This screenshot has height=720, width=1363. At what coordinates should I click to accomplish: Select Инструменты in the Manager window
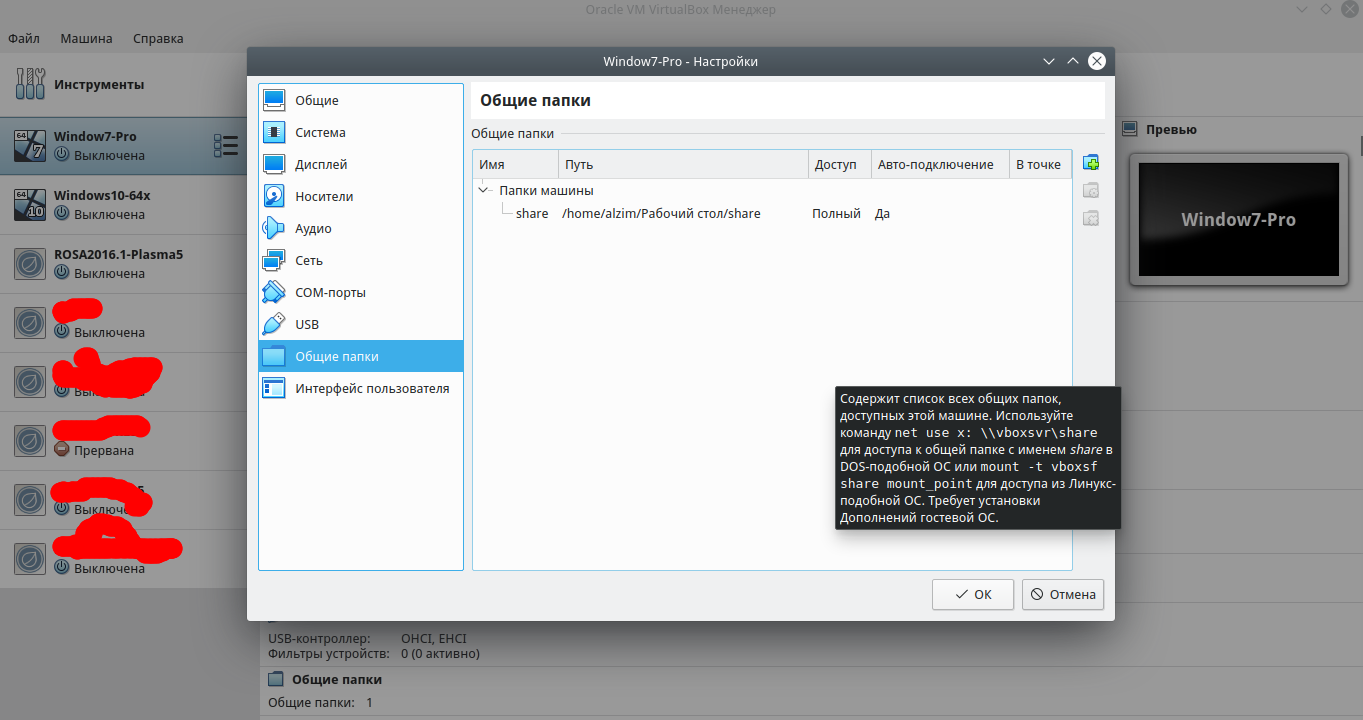click(x=123, y=84)
